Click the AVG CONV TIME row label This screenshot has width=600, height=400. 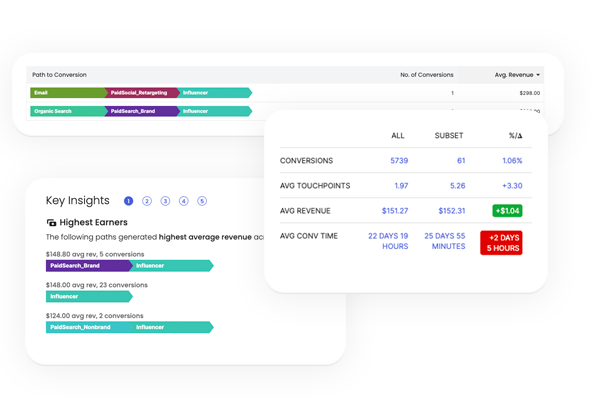(x=309, y=236)
